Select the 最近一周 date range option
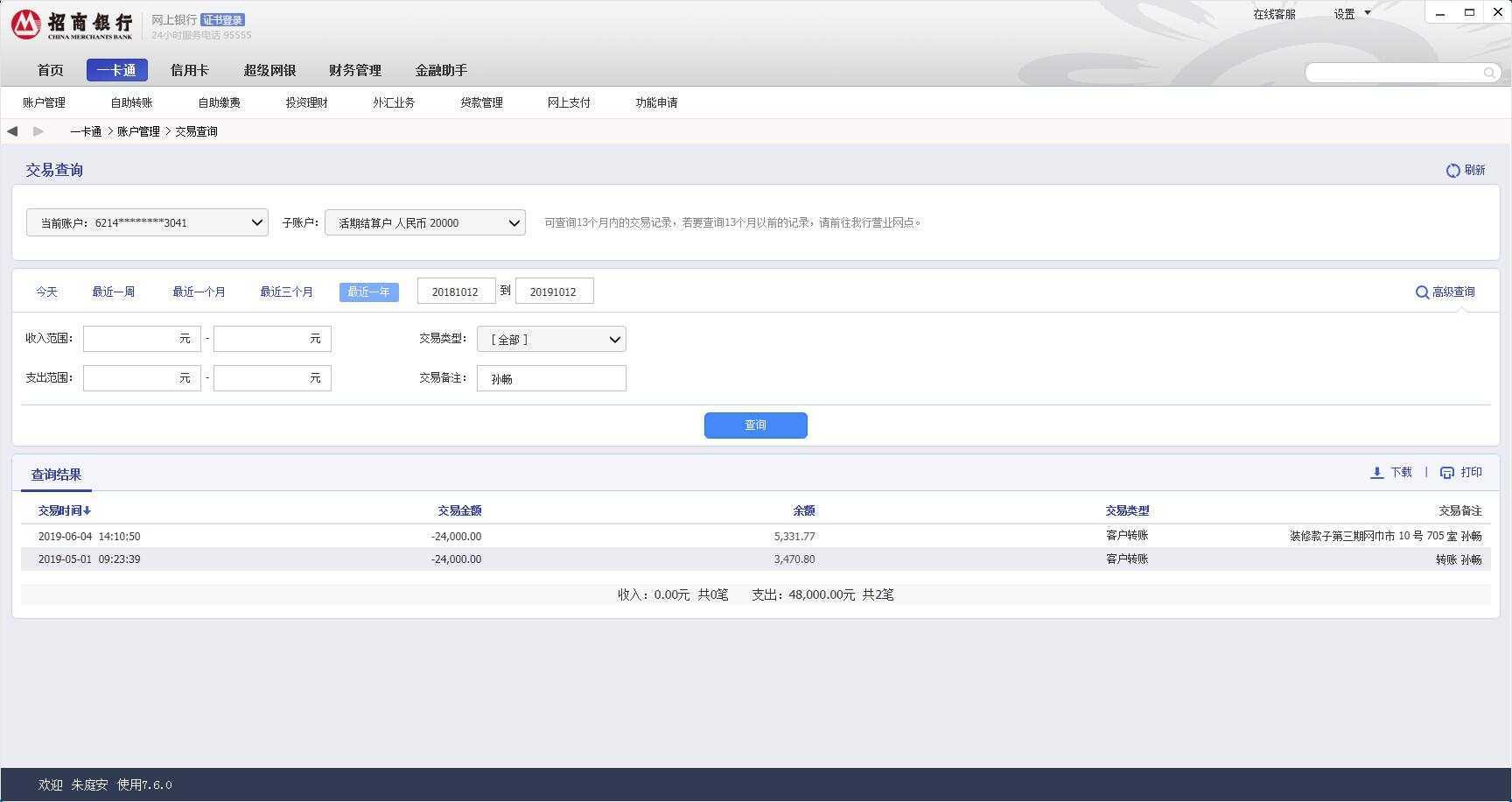The height and width of the screenshot is (802, 1512). pos(113,292)
